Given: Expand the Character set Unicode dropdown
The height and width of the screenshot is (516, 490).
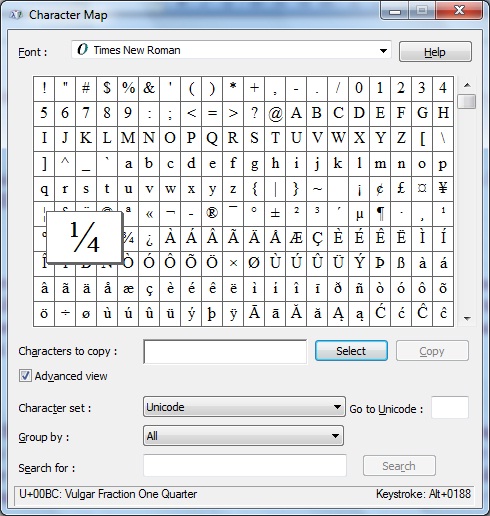Looking at the screenshot, I should (x=244, y=407).
